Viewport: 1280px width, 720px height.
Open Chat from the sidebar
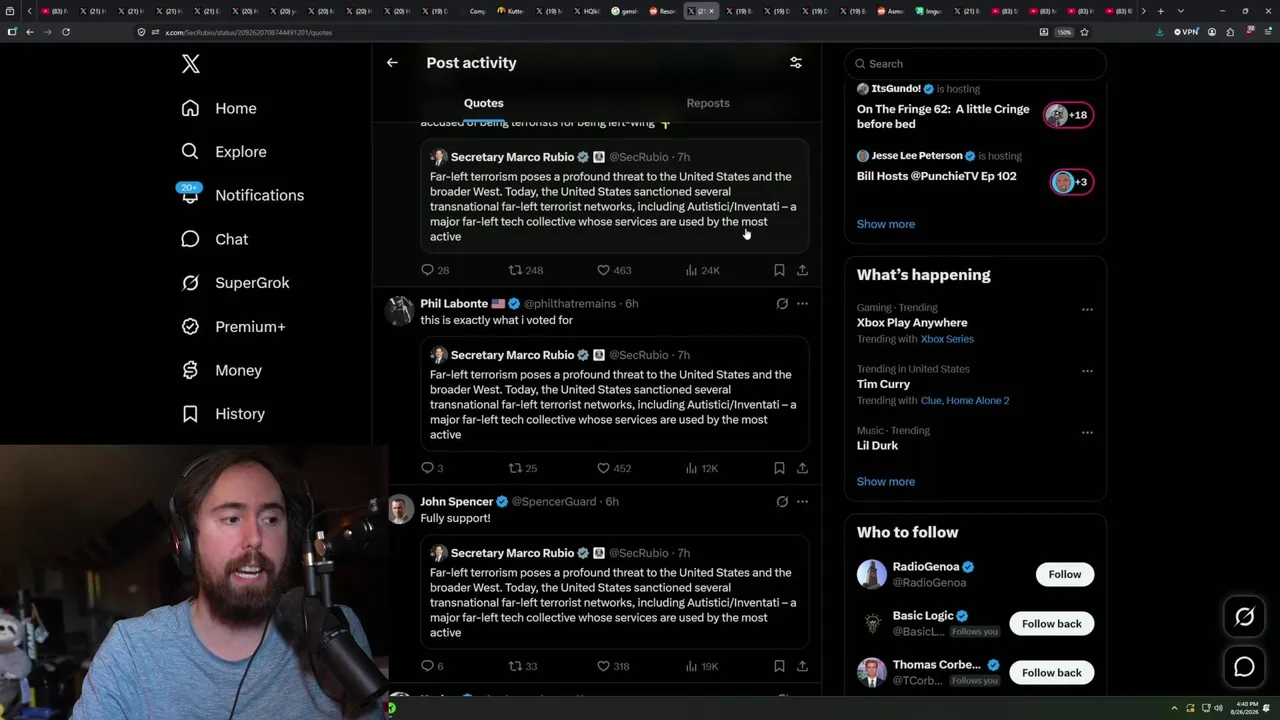[214, 239]
